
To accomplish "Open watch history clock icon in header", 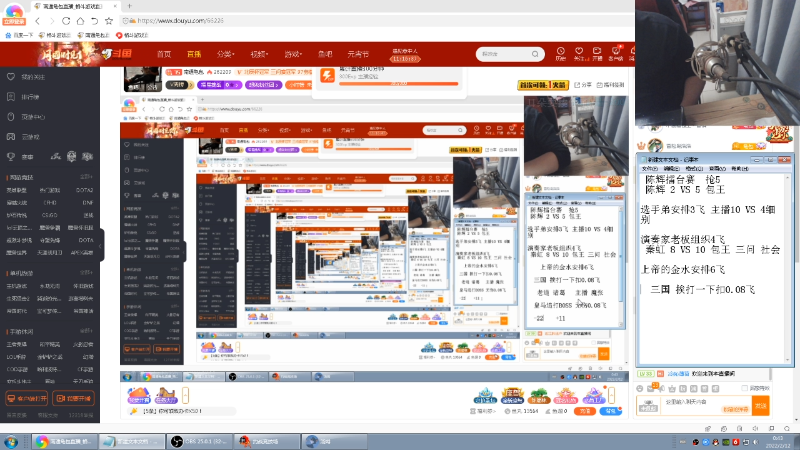I will [560, 54].
